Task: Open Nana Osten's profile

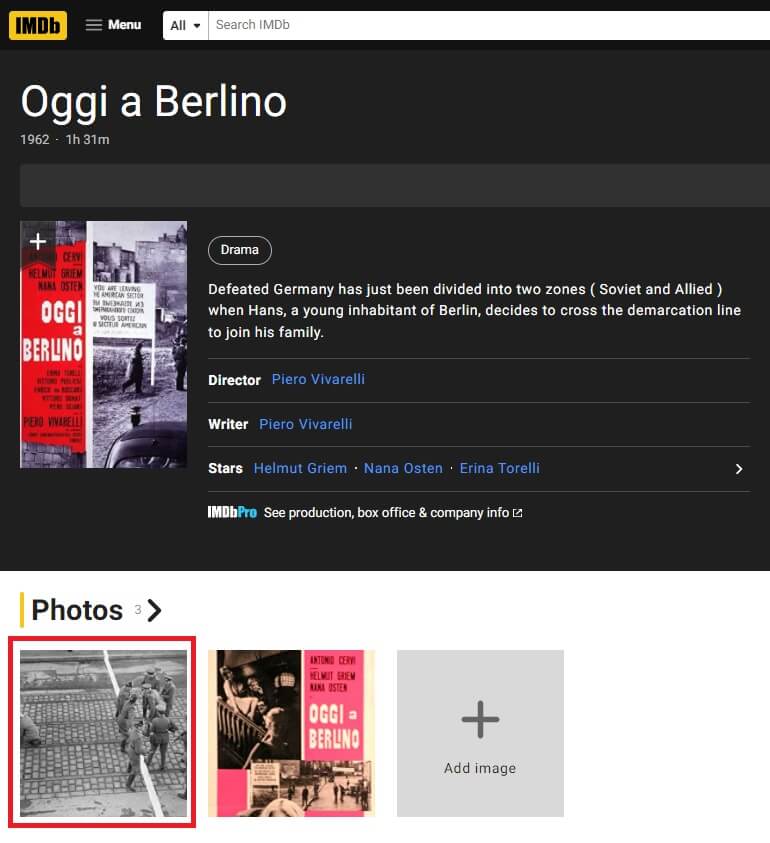Action: click(x=403, y=468)
